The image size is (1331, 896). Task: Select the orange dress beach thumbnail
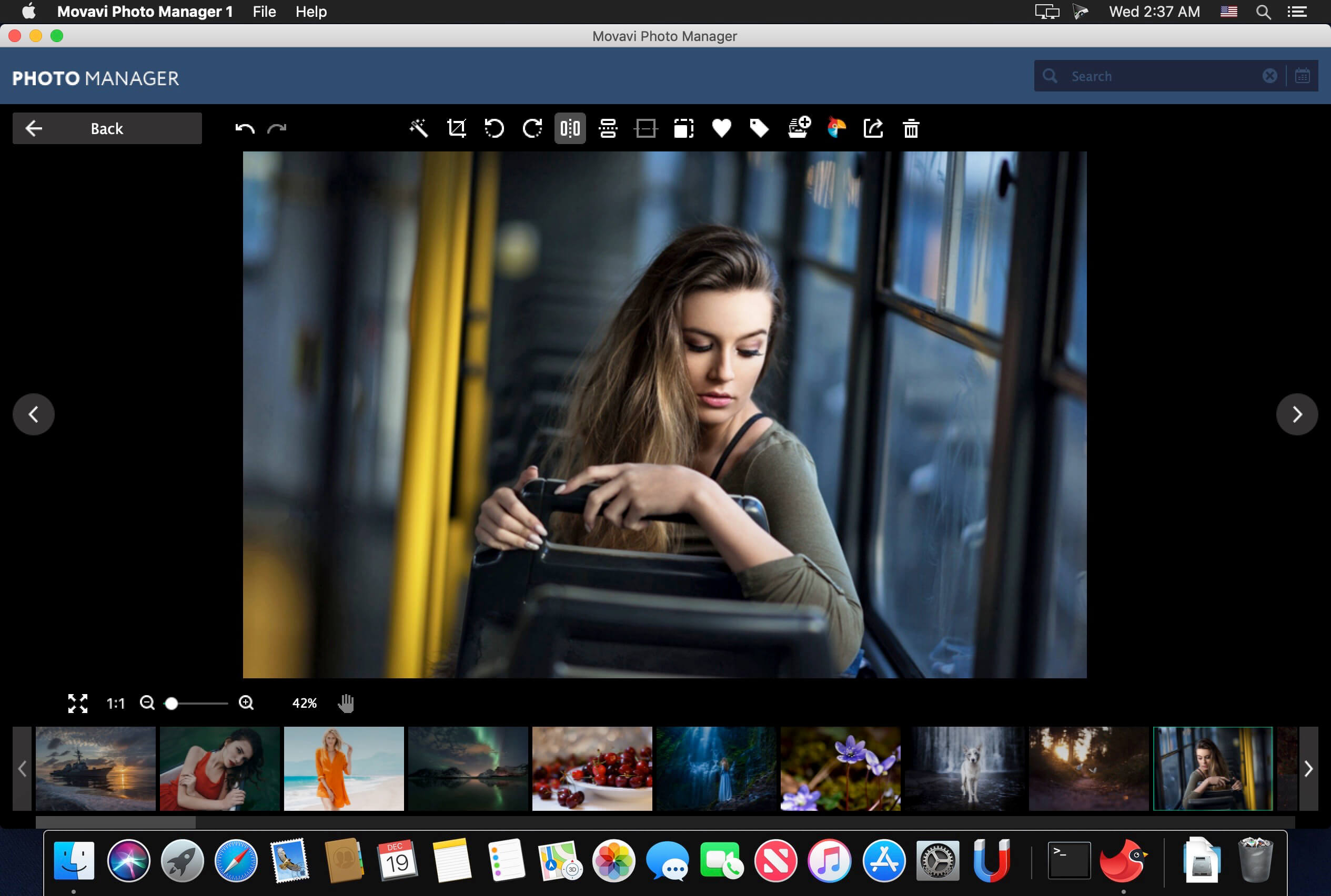point(344,769)
